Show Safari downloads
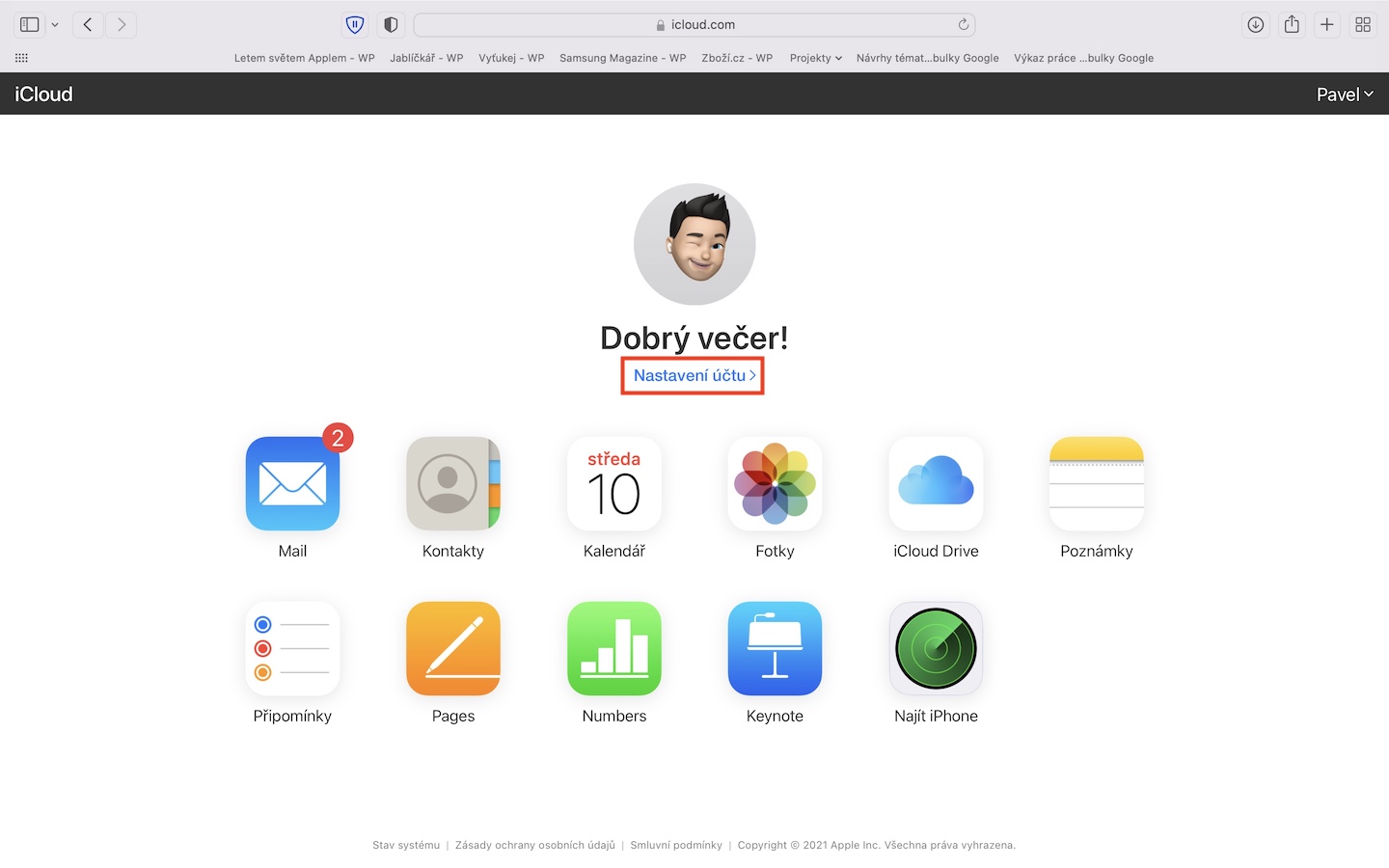 pos(1256,25)
